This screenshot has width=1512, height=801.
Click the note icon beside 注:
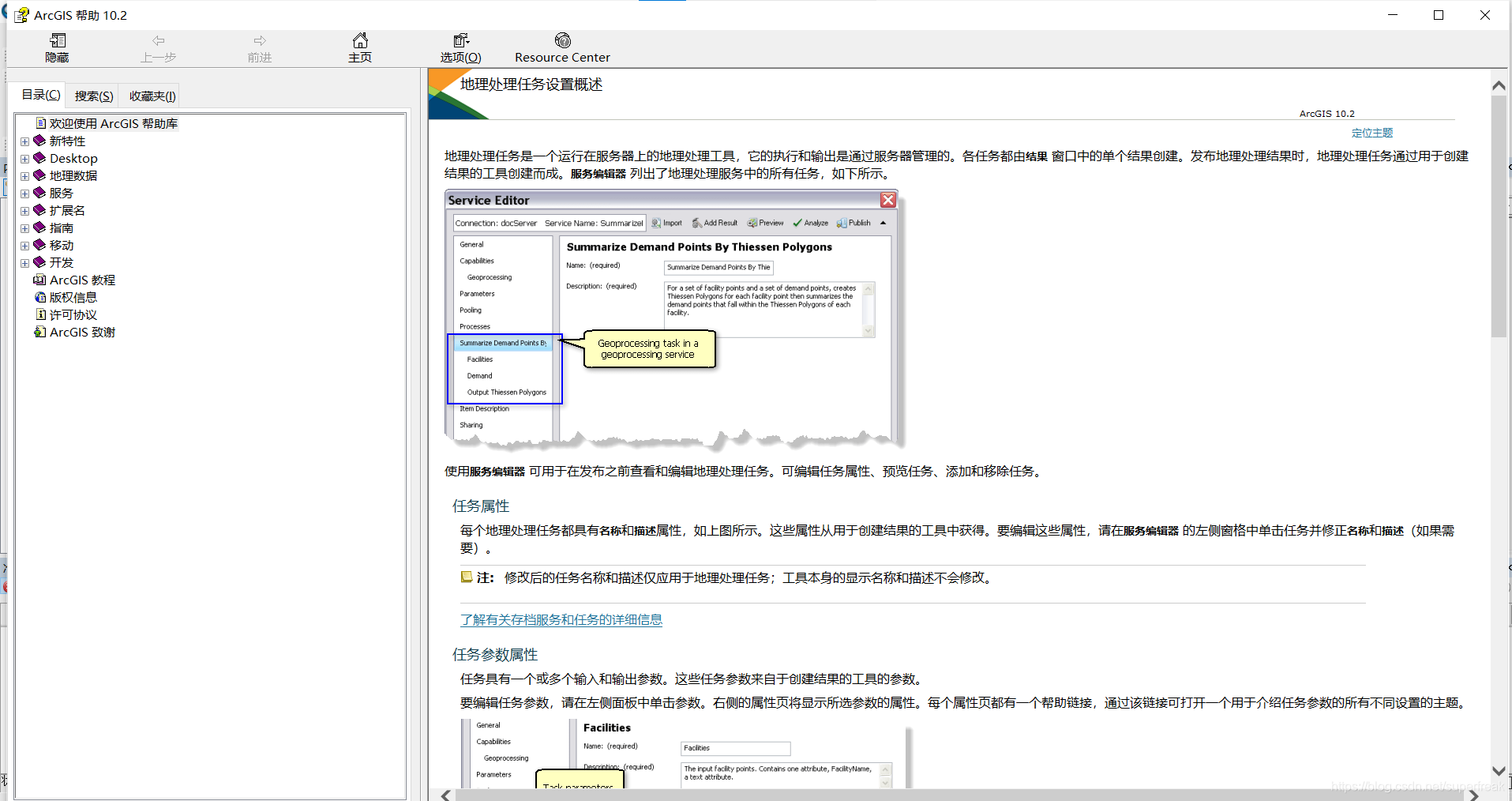click(467, 577)
